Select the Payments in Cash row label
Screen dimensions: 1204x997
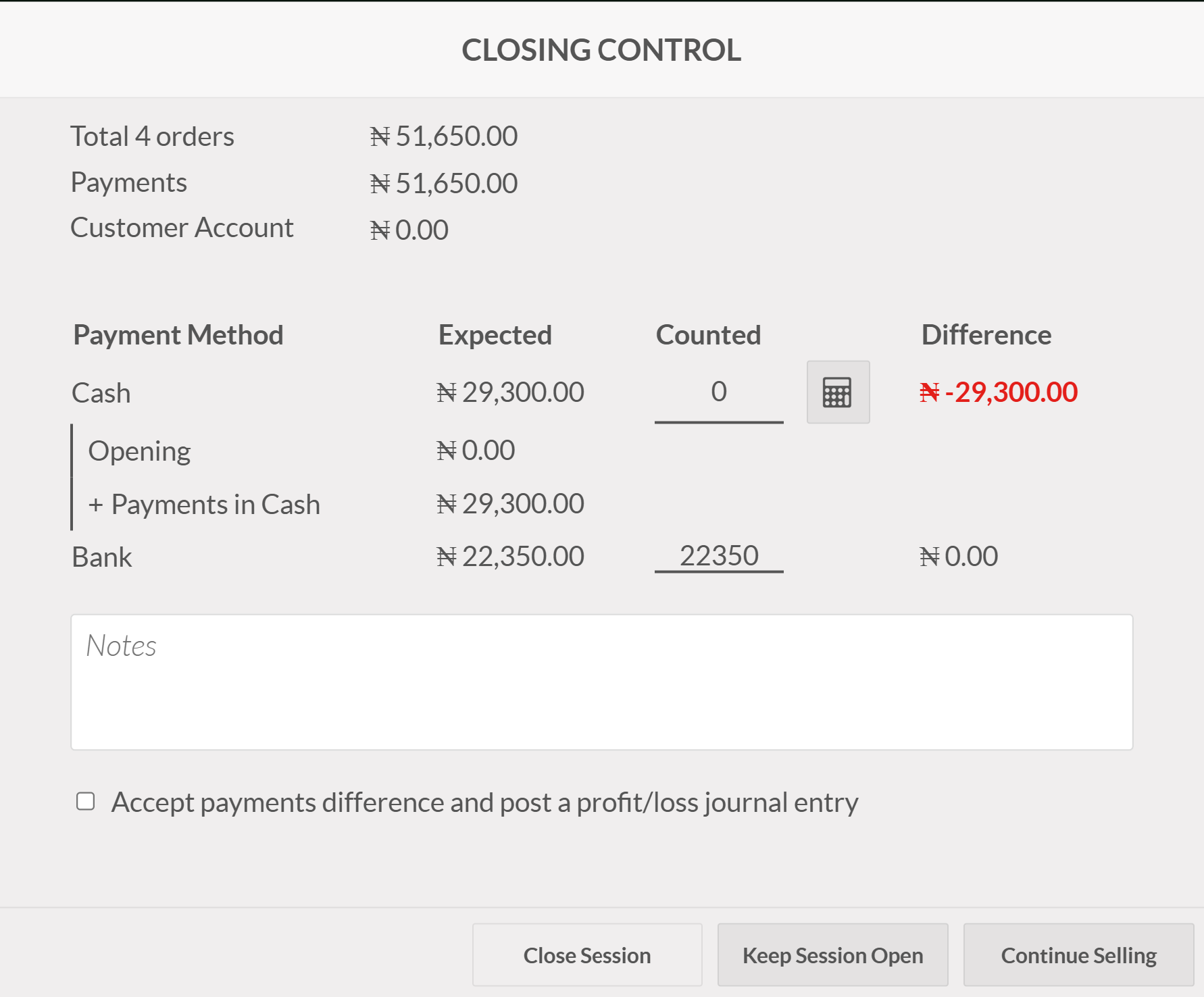(x=204, y=505)
